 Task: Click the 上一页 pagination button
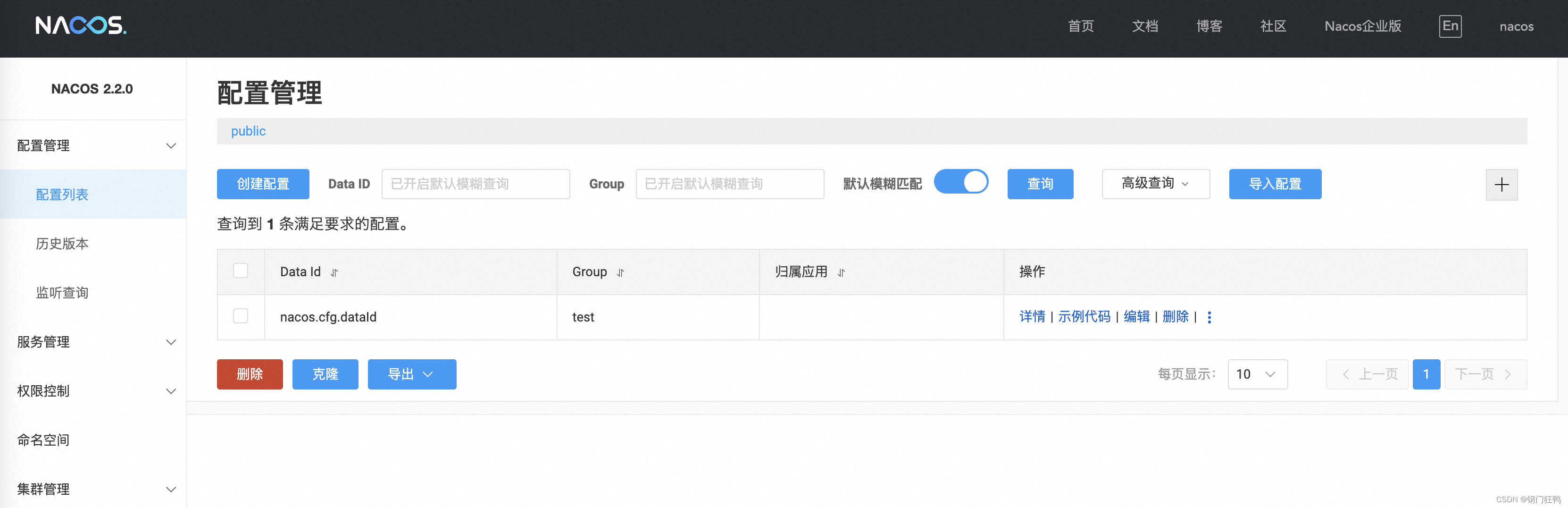[x=1367, y=374]
